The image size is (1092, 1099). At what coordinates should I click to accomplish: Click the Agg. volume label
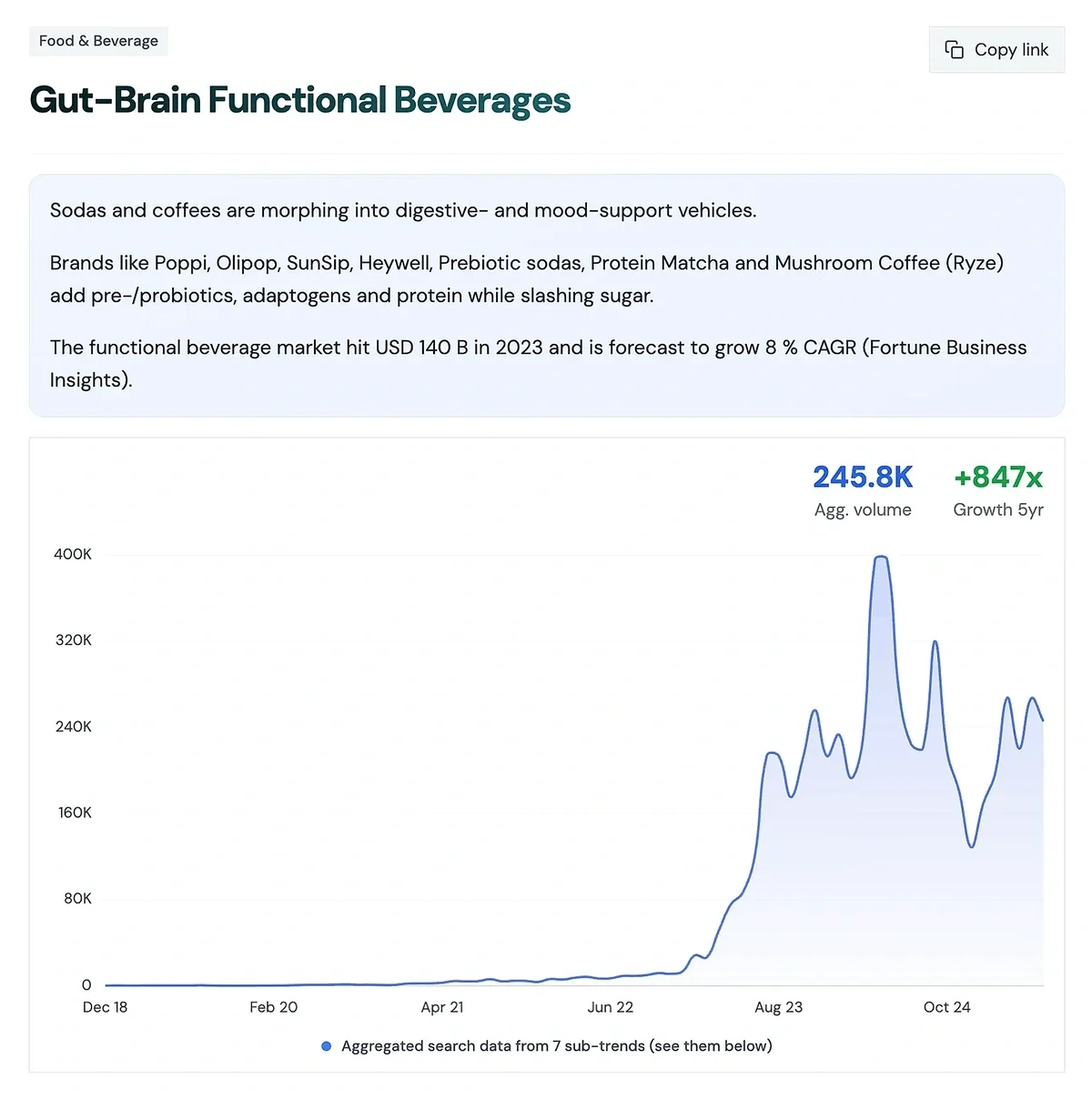[862, 509]
